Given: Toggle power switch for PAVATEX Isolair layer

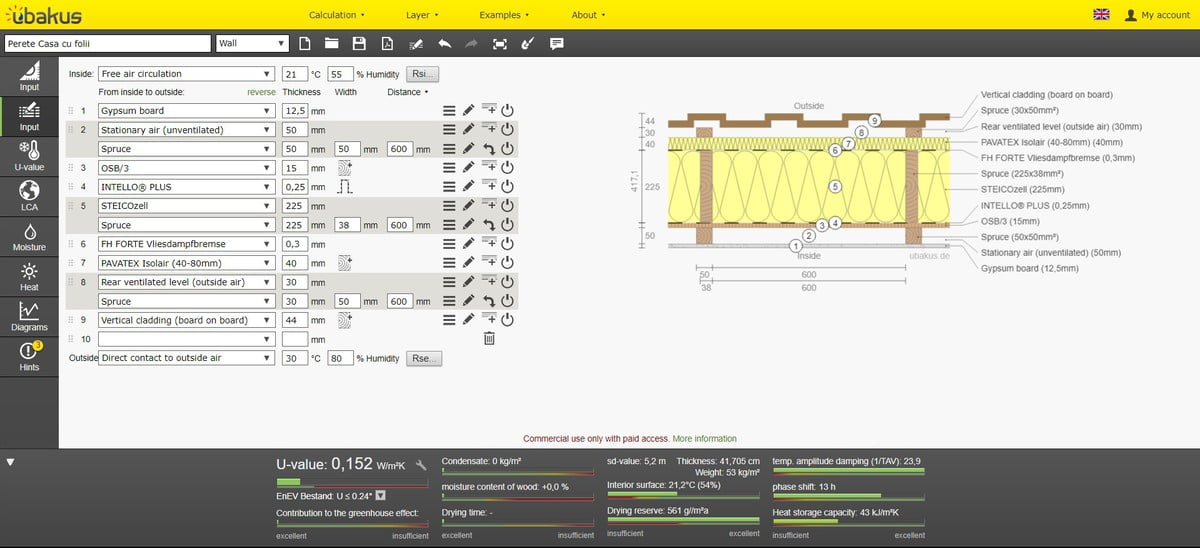Looking at the screenshot, I should pos(506,263).
